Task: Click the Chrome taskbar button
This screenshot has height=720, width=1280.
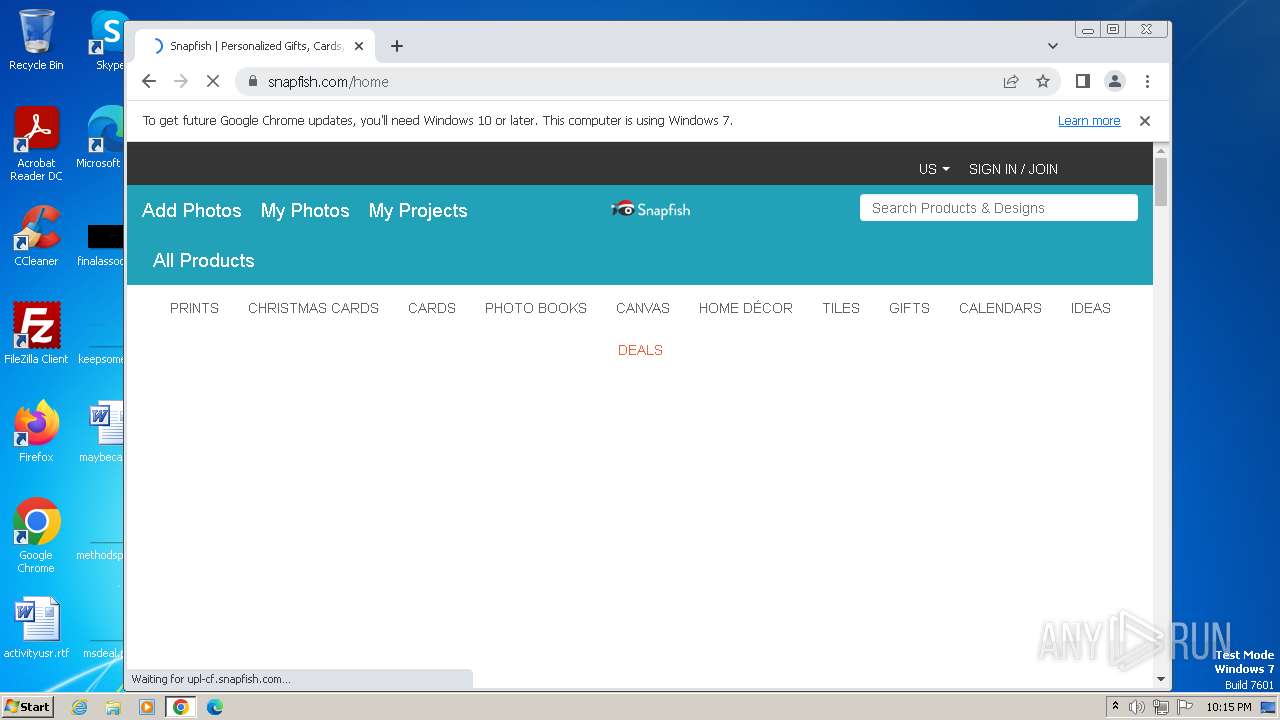Action: 180,707
